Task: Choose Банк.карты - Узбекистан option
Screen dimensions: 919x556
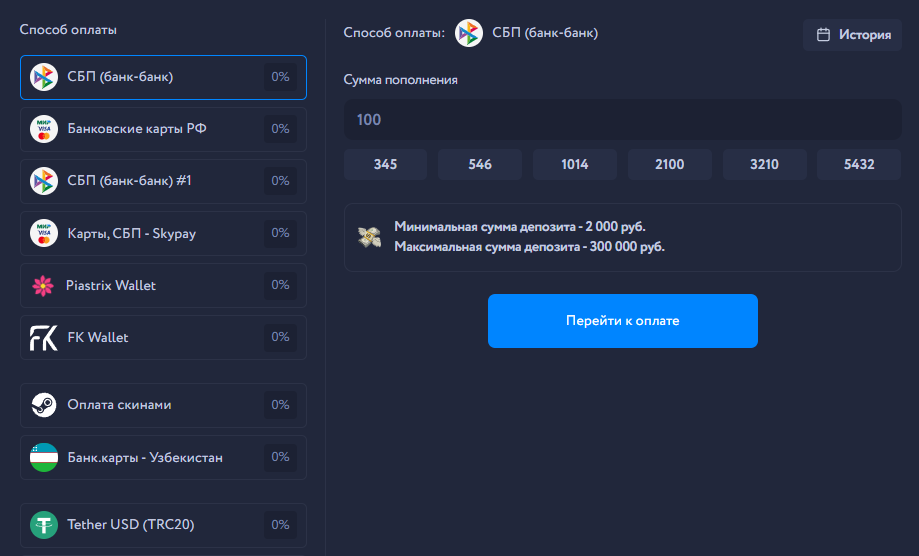Action: [164, 457]
